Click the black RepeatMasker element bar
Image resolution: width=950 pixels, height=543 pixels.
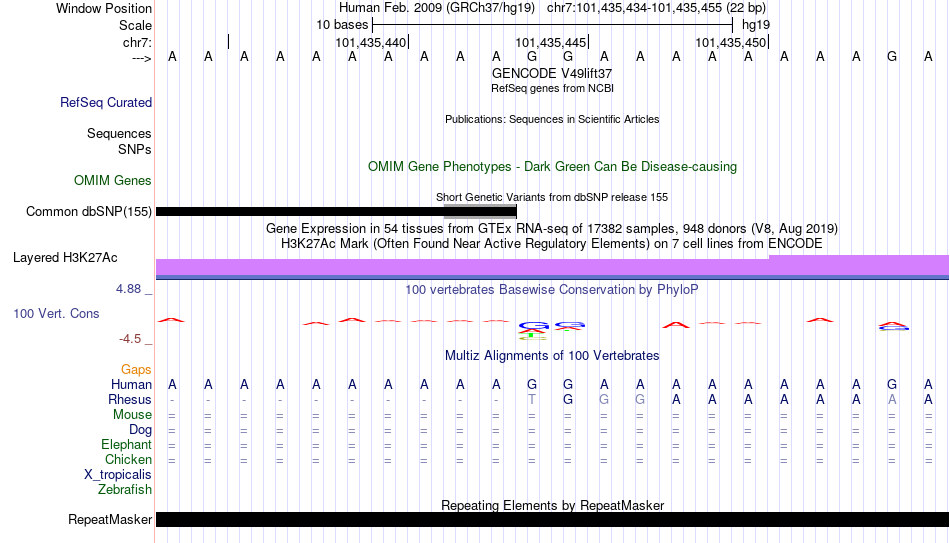click(x=553, y=519)
